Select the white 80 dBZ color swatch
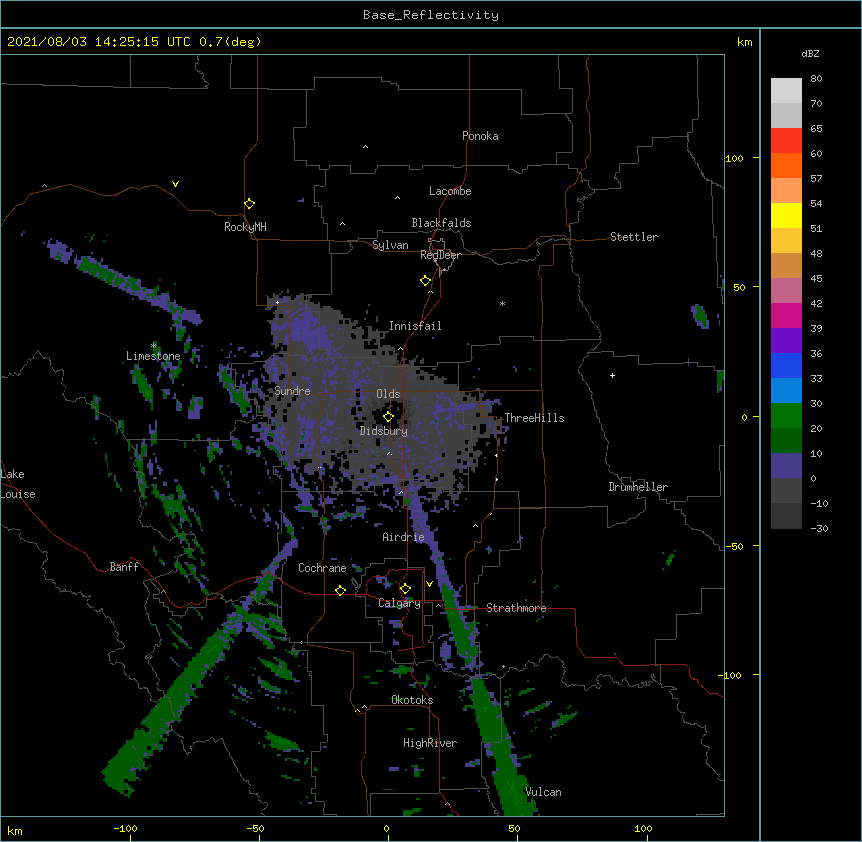This screenshot has width=862, height=842. pos(786,91)
